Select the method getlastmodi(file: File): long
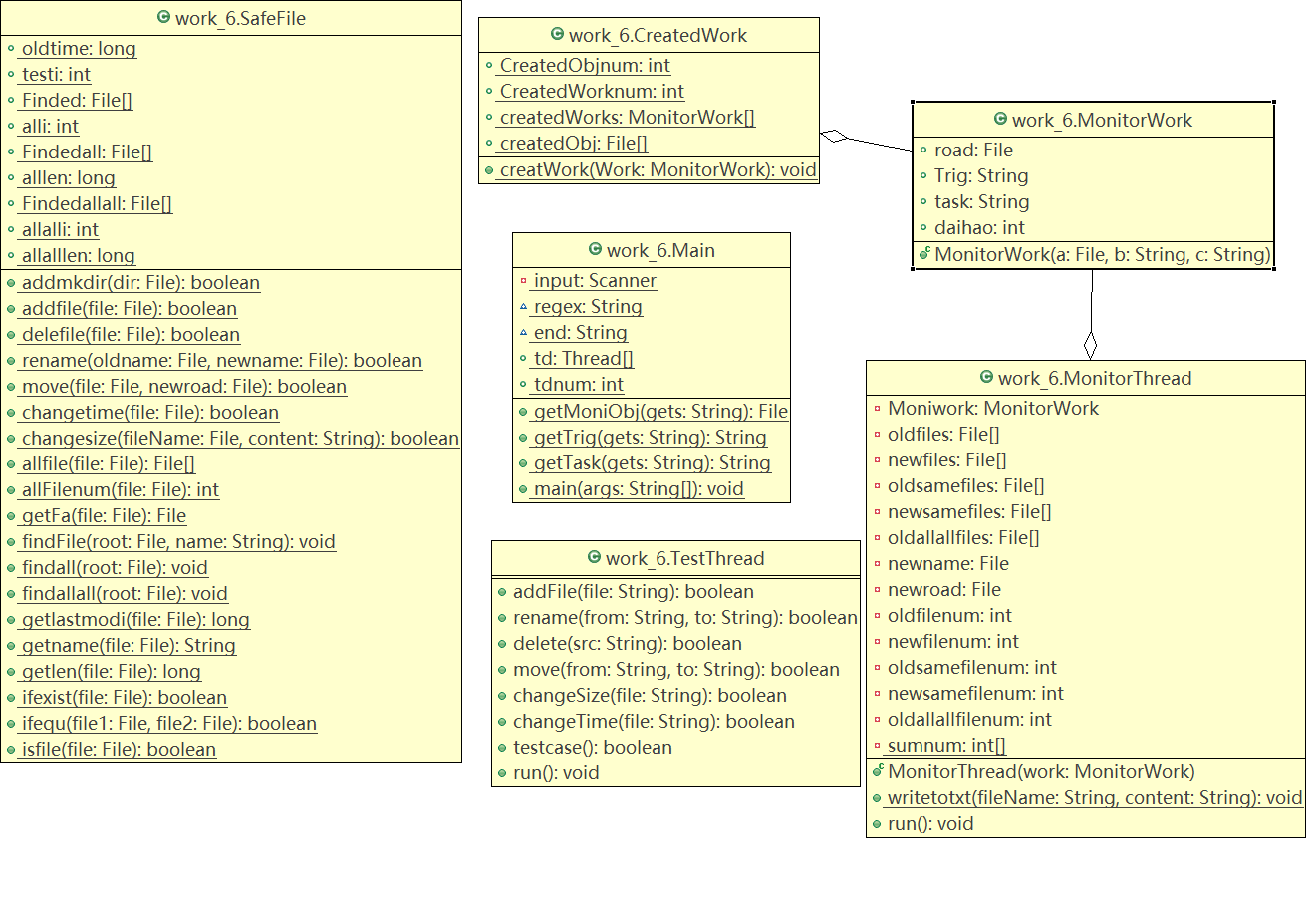Image resolution: width=1316 pixels, height=909 pixels. tap(135, 619)
